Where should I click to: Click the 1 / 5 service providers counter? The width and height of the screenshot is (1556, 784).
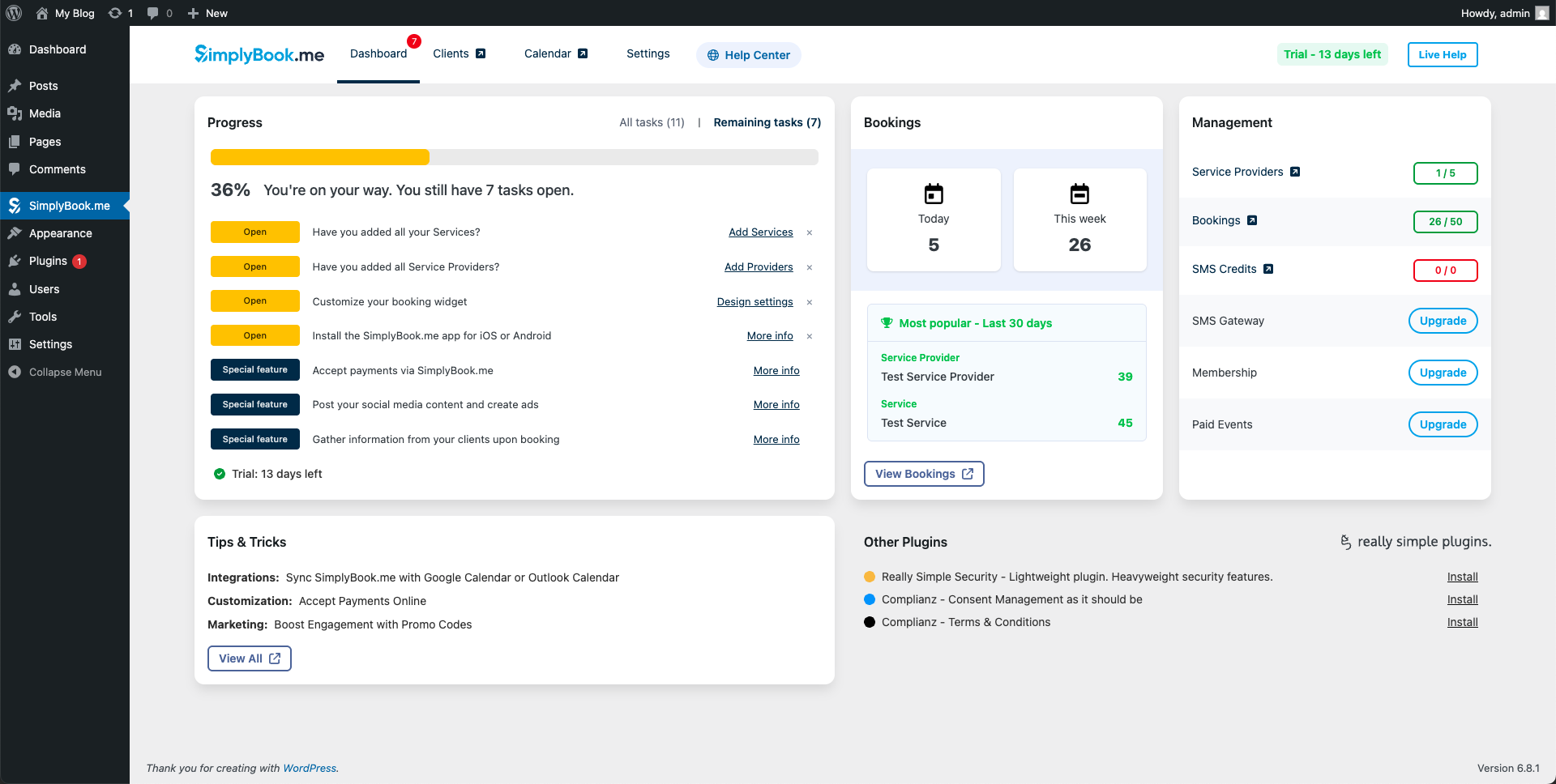(1446, 173)
